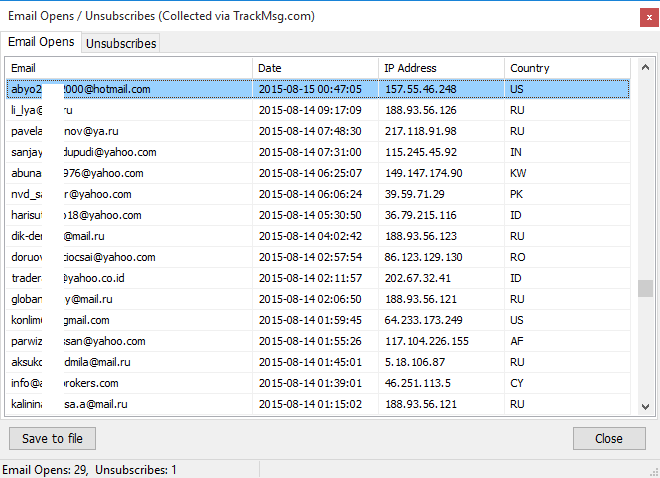
Task: Select IP address 86.123.129.130
Action: [x=423, y=257]
